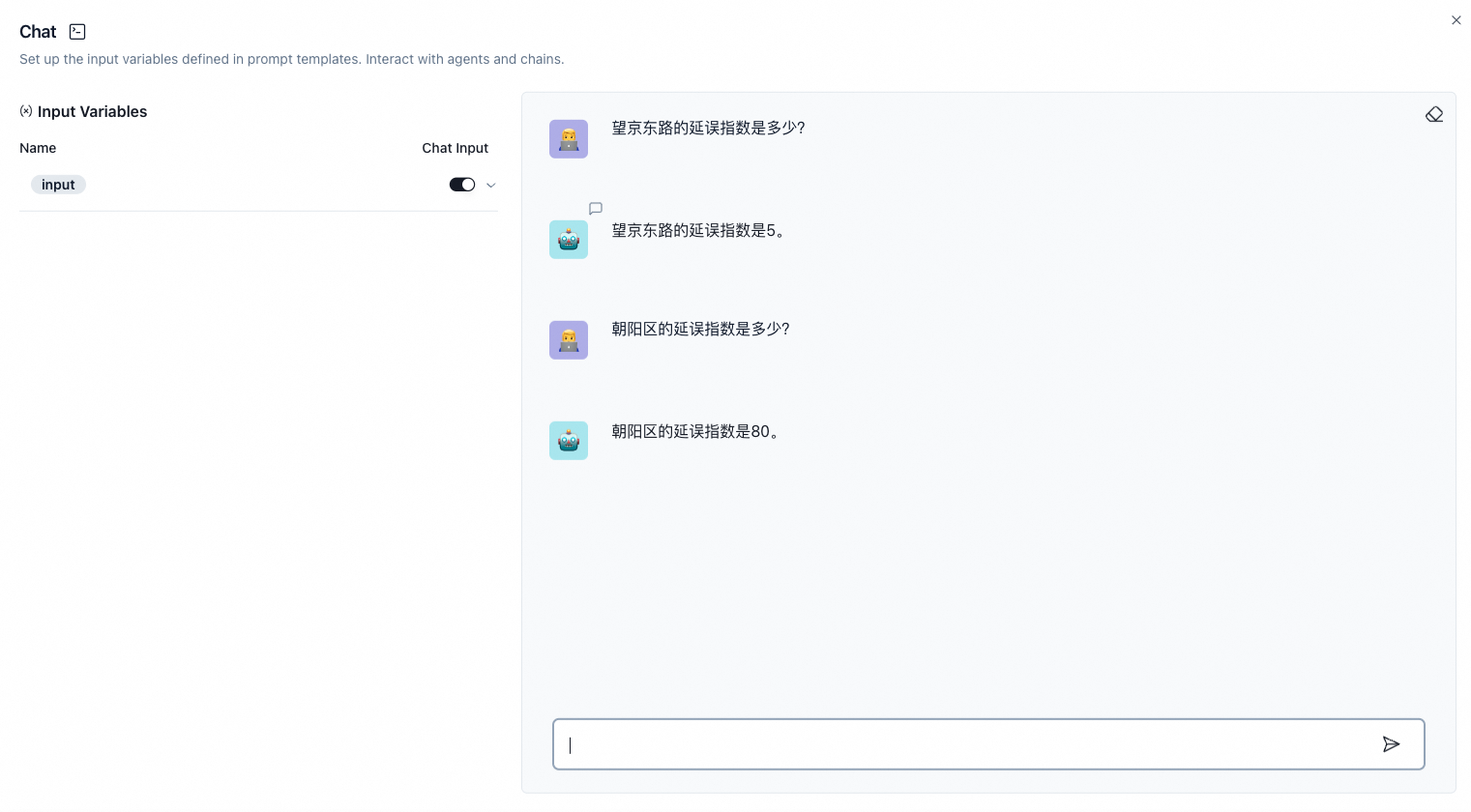Select the bot reply saying 延误指数是5
This screenshot has width=1471, height=812.
pyautogui.click(x=700, y=231)
